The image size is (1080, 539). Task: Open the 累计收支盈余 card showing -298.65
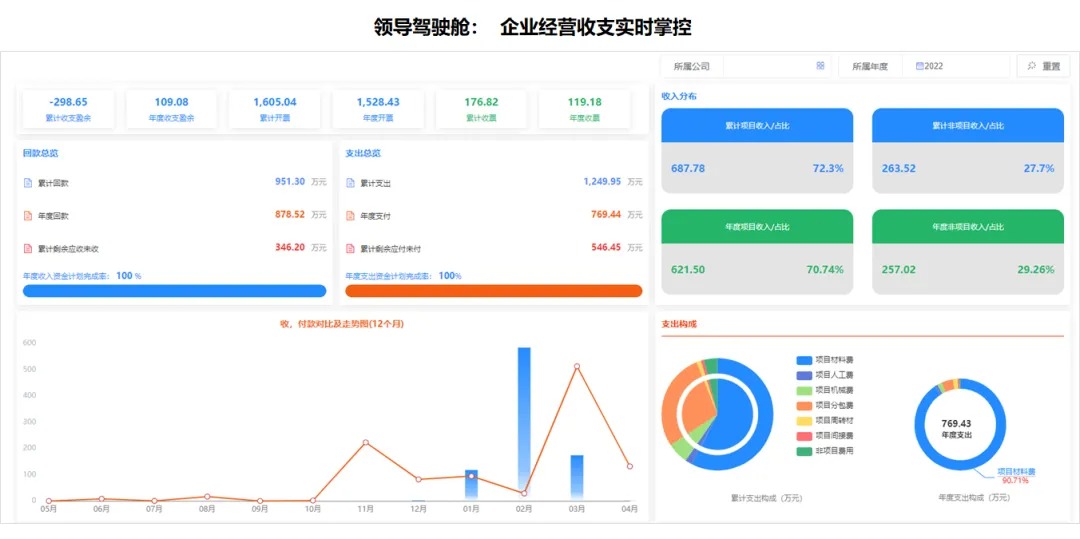(68, 109)
